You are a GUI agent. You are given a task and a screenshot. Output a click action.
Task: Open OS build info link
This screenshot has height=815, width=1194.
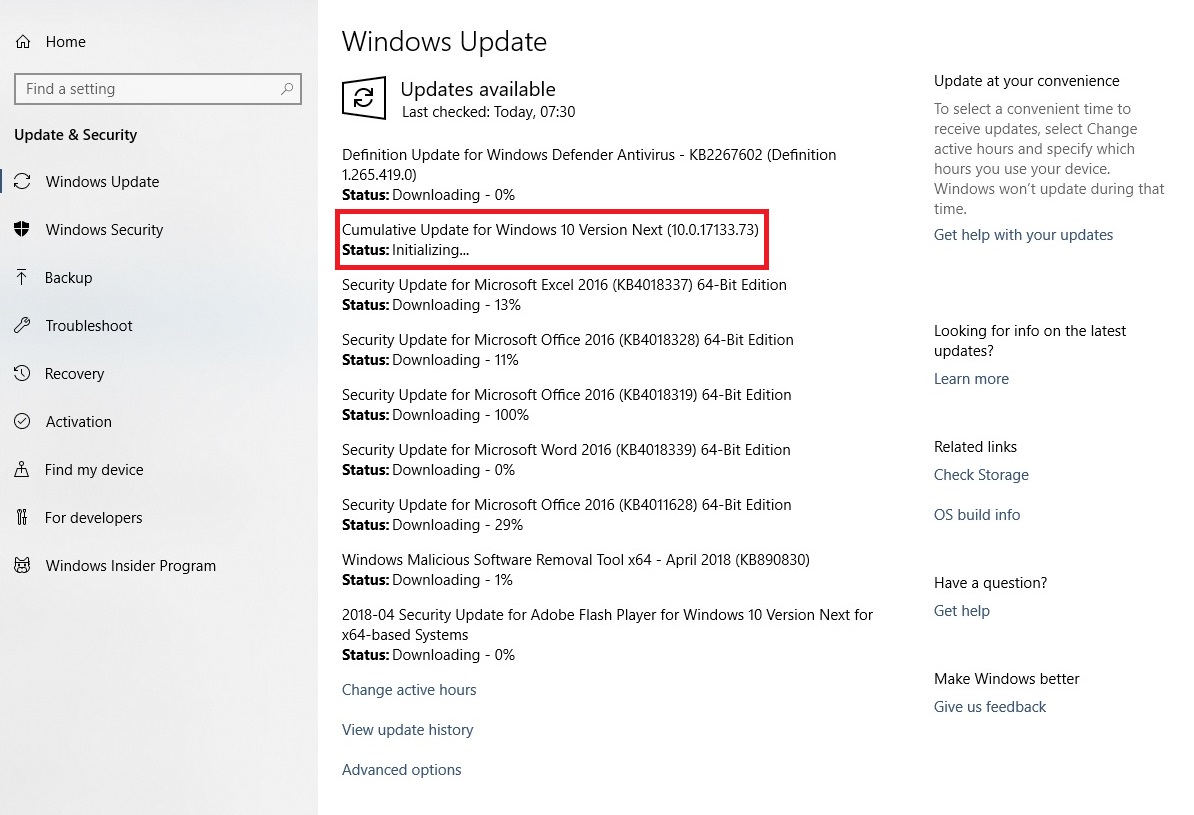[977, 515]
